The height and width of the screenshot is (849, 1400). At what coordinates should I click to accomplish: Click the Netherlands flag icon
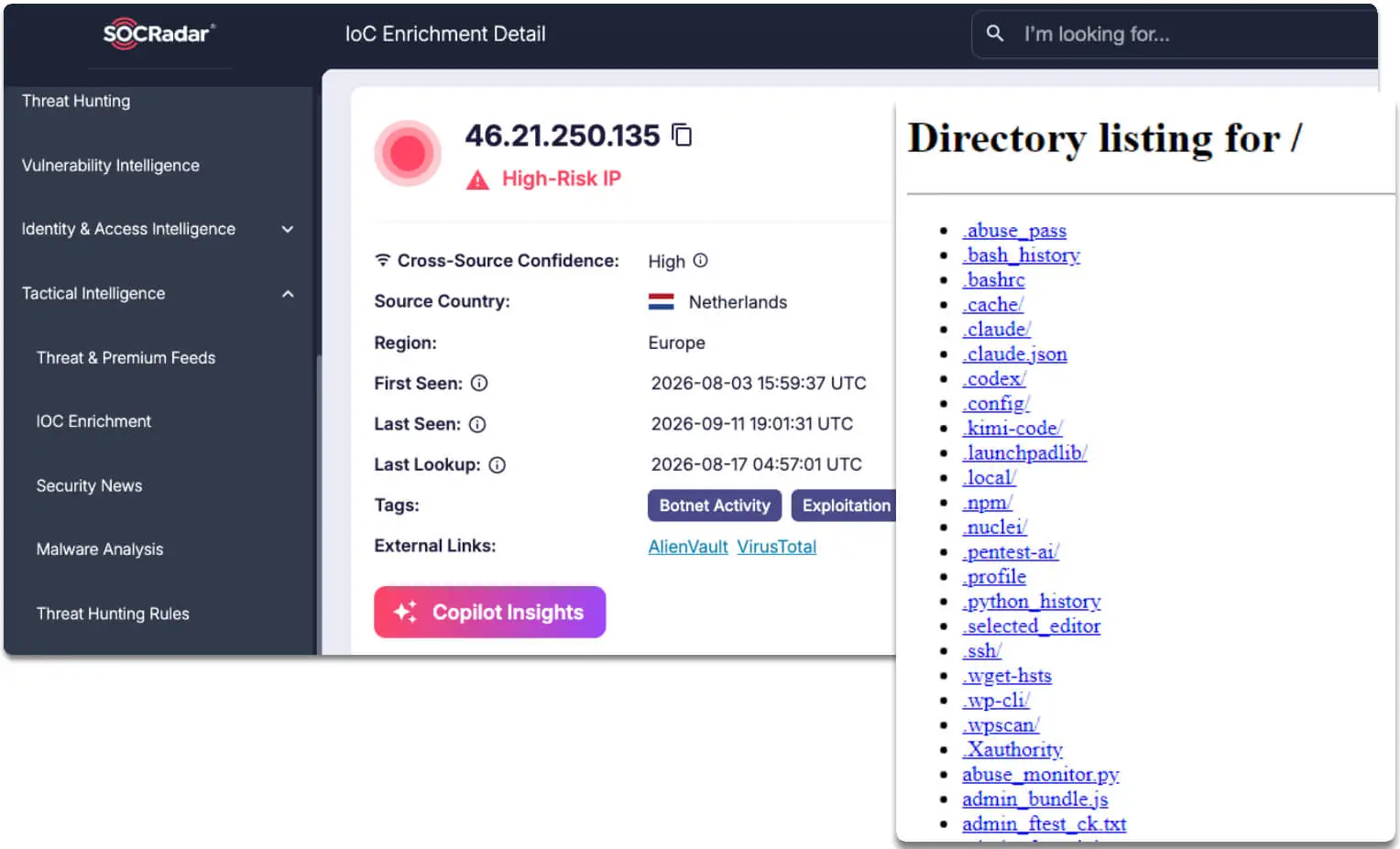pyautogui.click(x=661, y=301)
